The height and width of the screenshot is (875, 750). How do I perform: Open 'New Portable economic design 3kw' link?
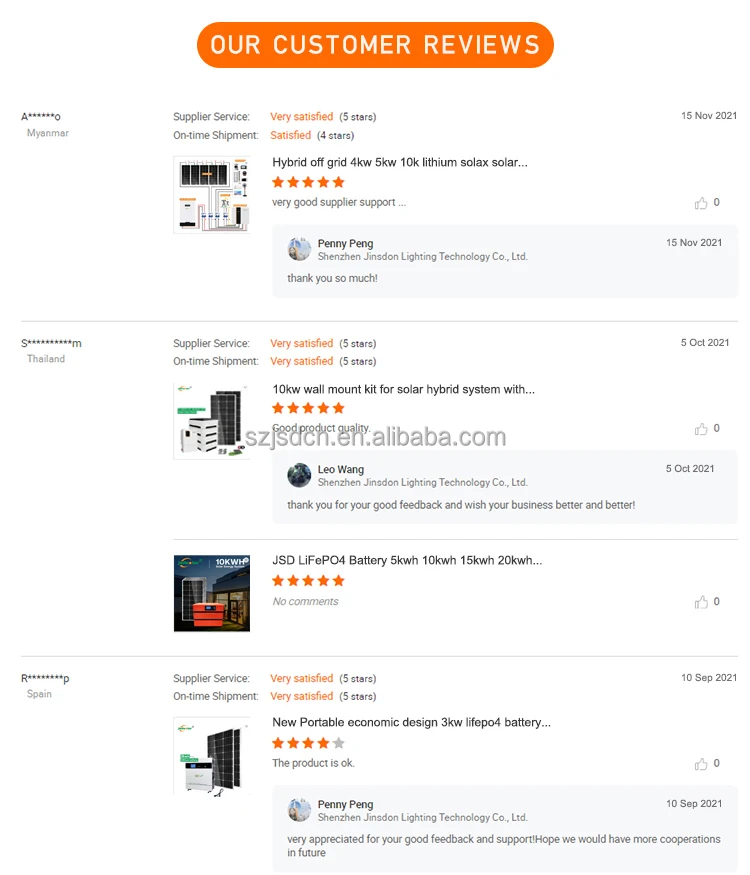pos(411,722)
